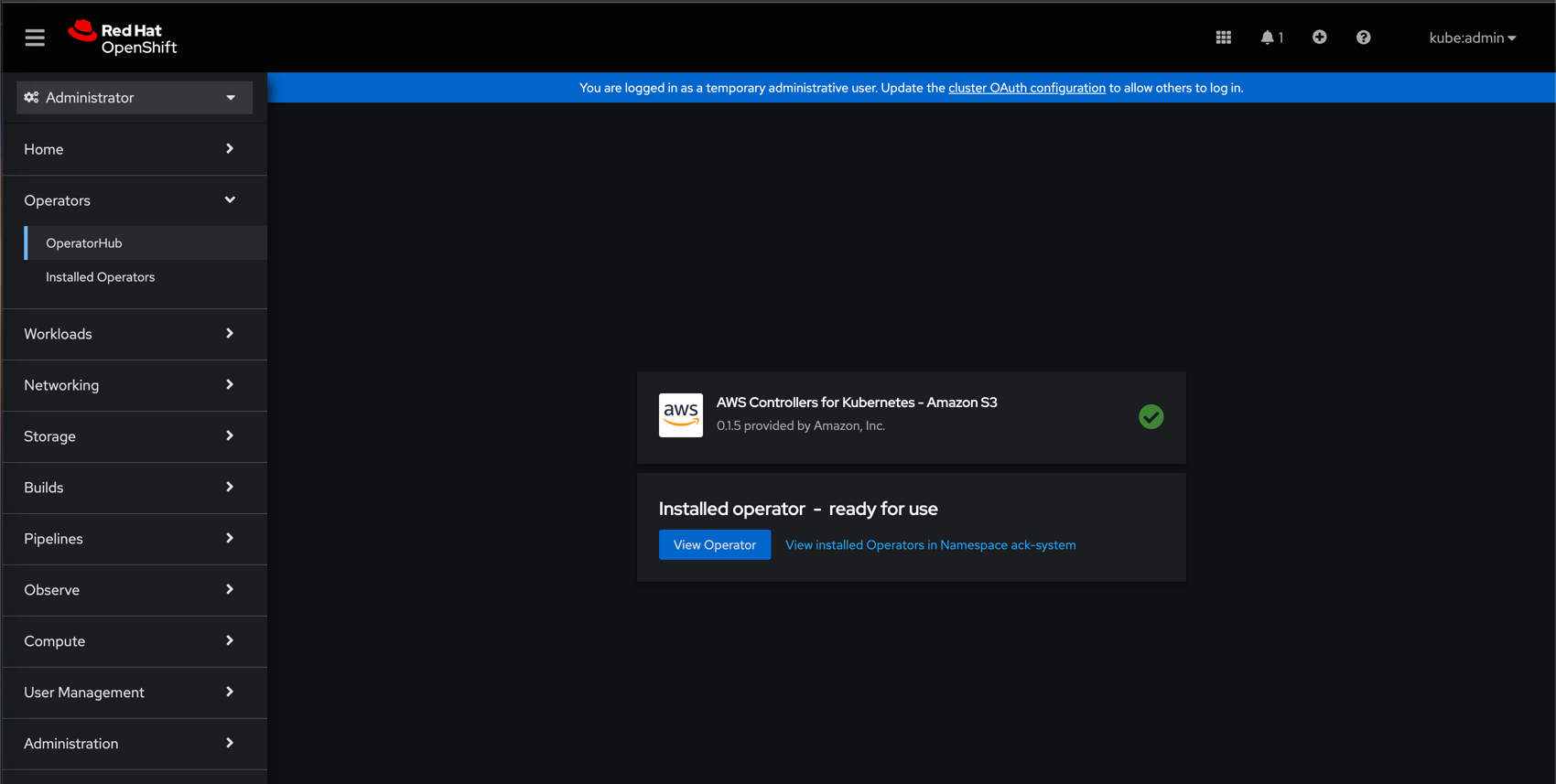Click the AWS operator logo
Viewport: 1556px width, 784px height.
[680, 415]
